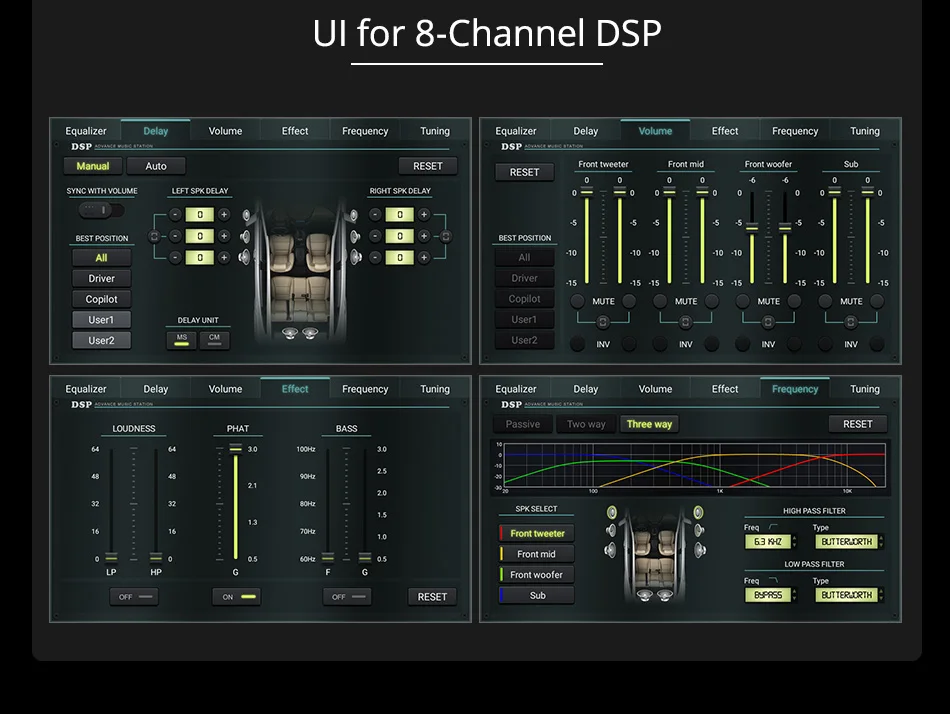Click the left subwoofer icon below car in Delay panel
Viewport: 950px width, 714px height.
(x=290, y=333)
